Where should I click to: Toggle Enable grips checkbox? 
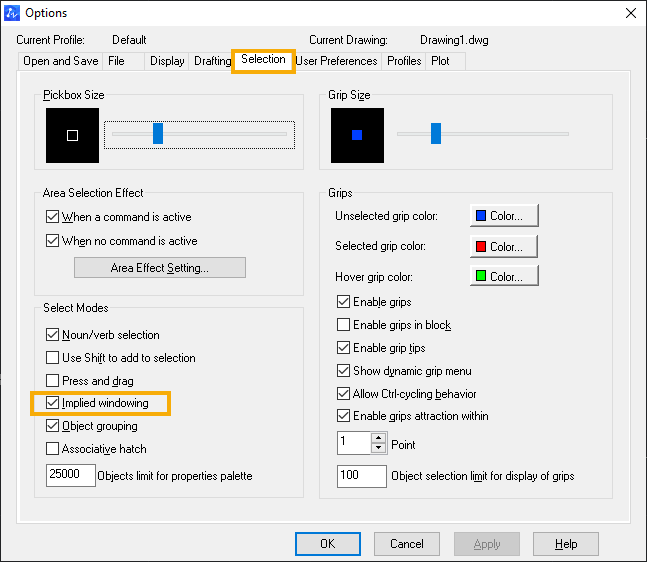point(343,302)
